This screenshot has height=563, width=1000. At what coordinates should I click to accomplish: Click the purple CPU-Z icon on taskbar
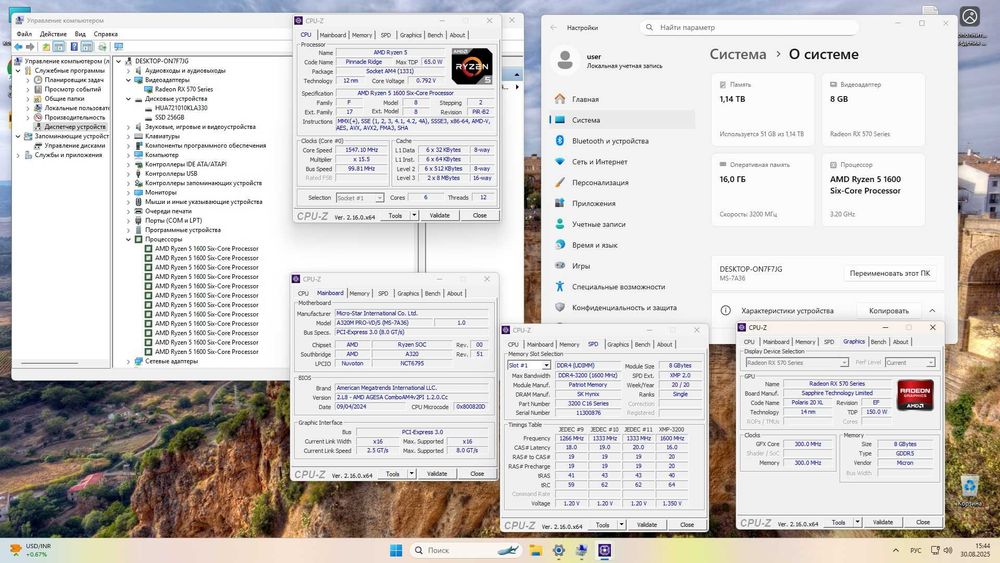point(605,550)
